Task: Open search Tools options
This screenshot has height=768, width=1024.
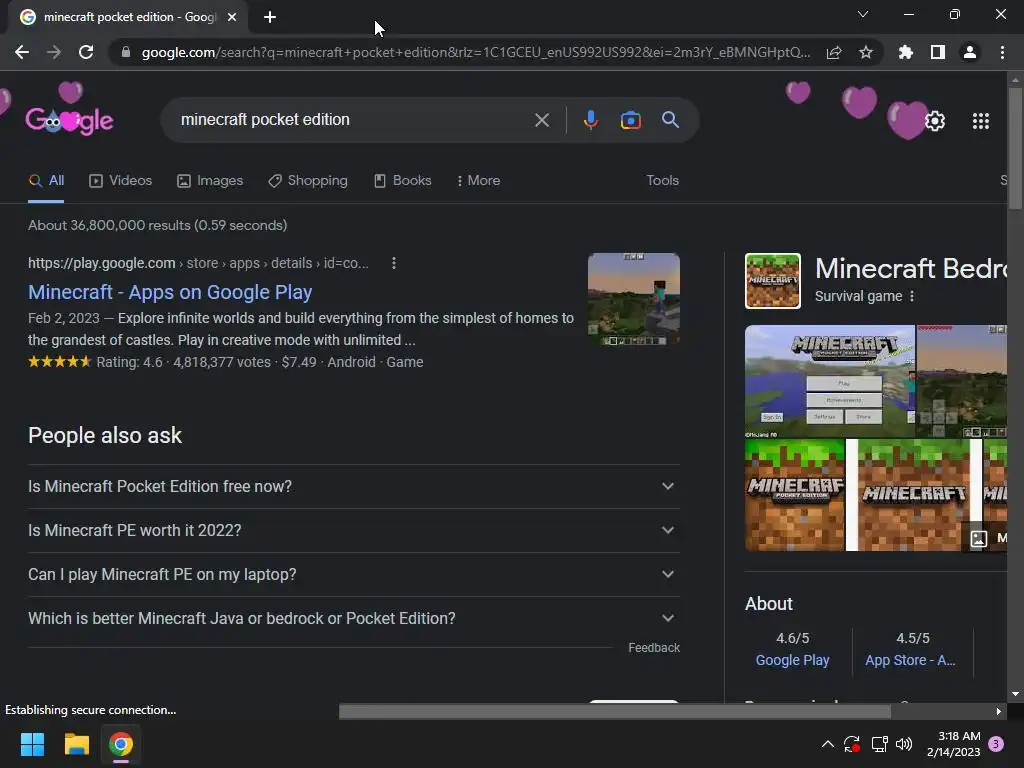Action: pos(662,180)
